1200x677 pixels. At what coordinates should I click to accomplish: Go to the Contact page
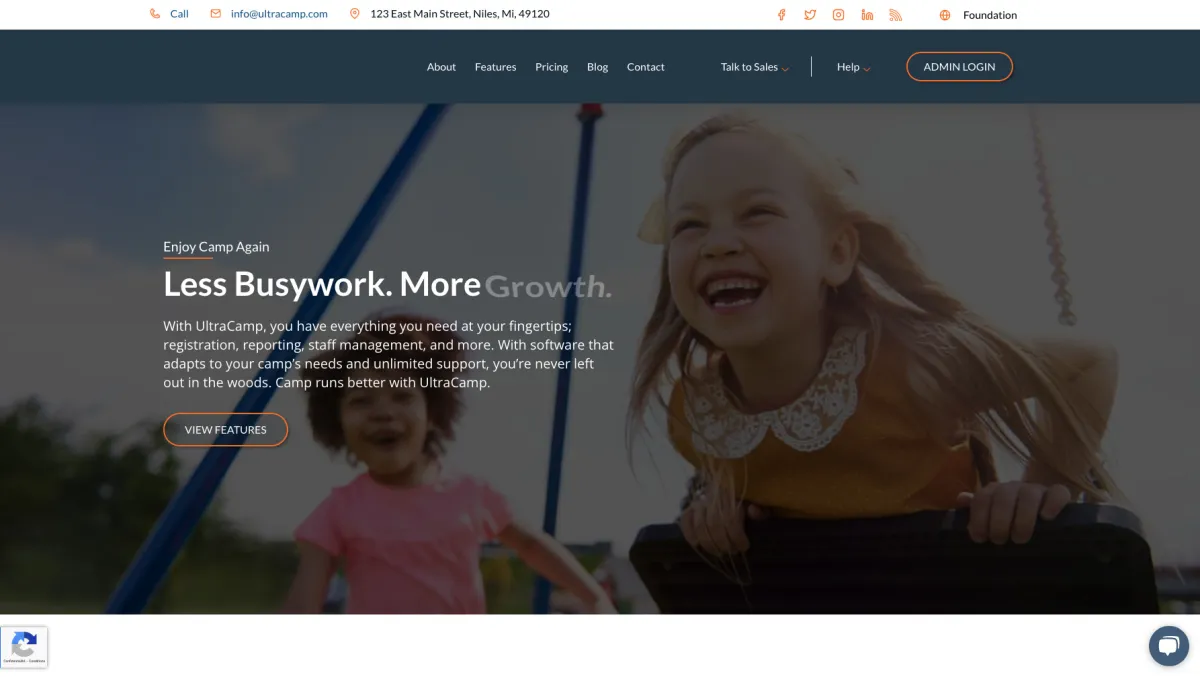tap(645, 67)
